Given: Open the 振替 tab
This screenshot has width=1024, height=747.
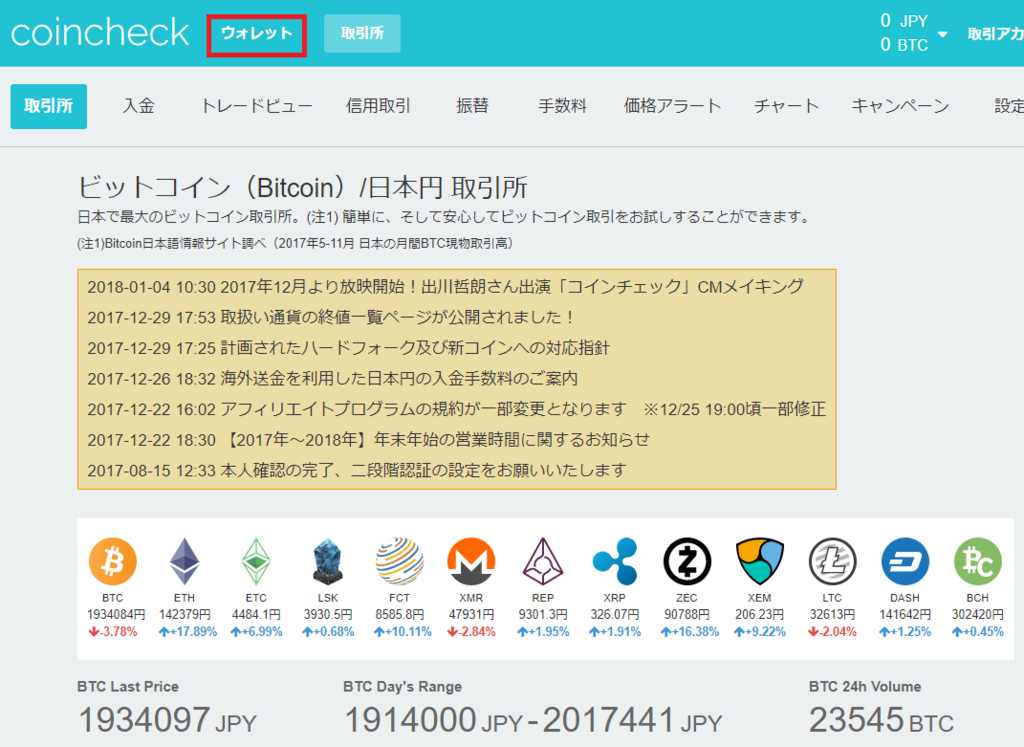Looking at the screenshot, I should pos(472,106).
